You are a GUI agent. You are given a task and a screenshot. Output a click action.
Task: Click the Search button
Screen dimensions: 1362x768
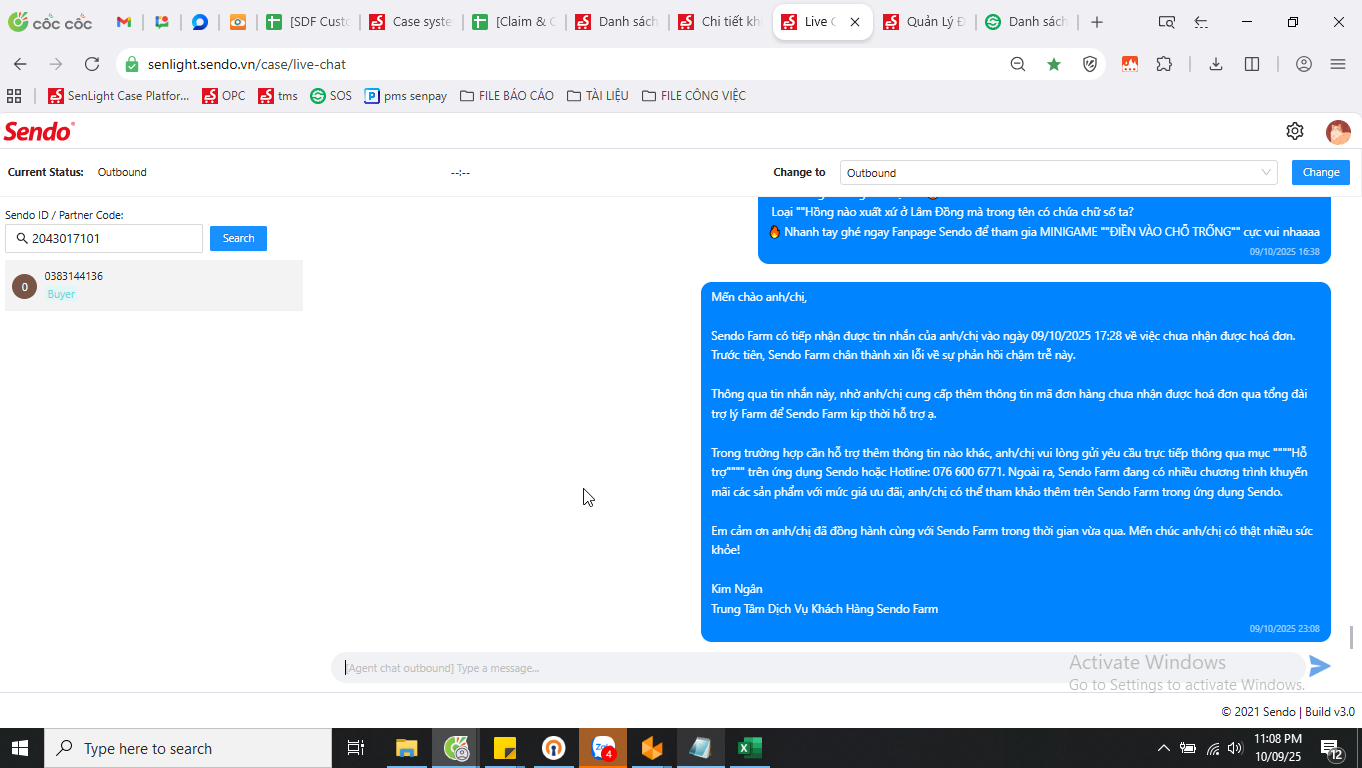[238, 238]
